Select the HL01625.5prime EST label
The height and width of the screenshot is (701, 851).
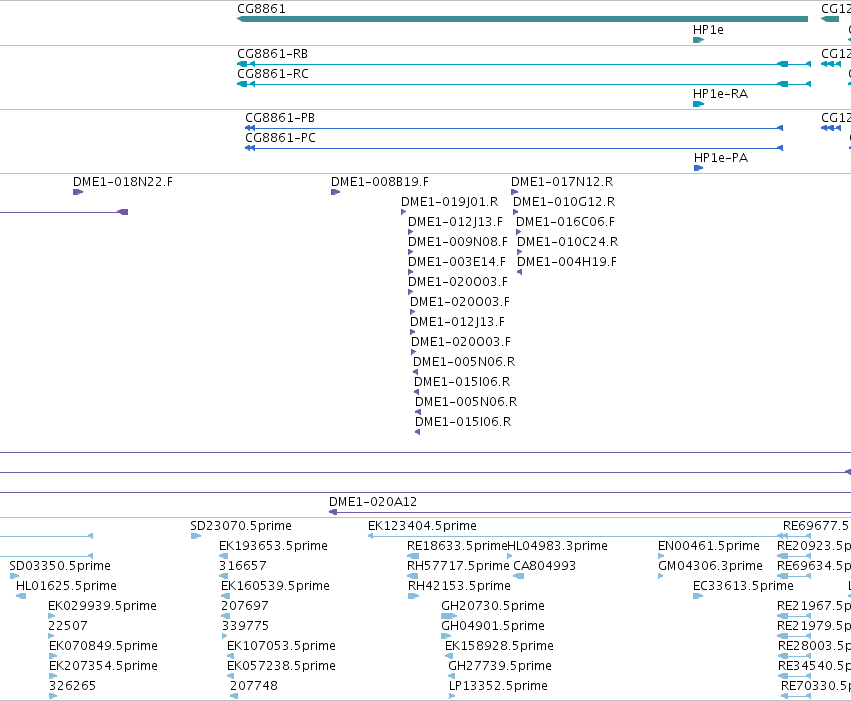(66, 586)
